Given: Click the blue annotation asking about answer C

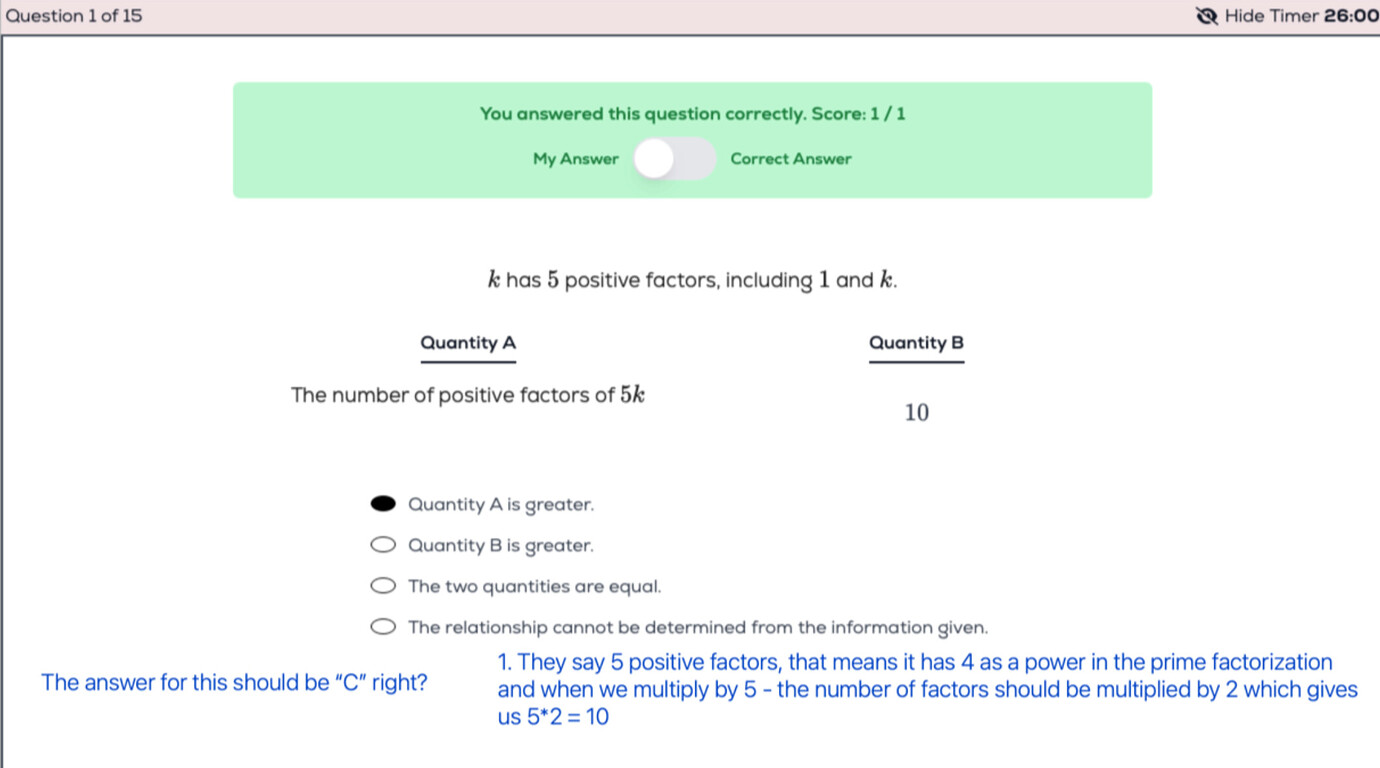Looking at the screenshot, I should [234, 682].
